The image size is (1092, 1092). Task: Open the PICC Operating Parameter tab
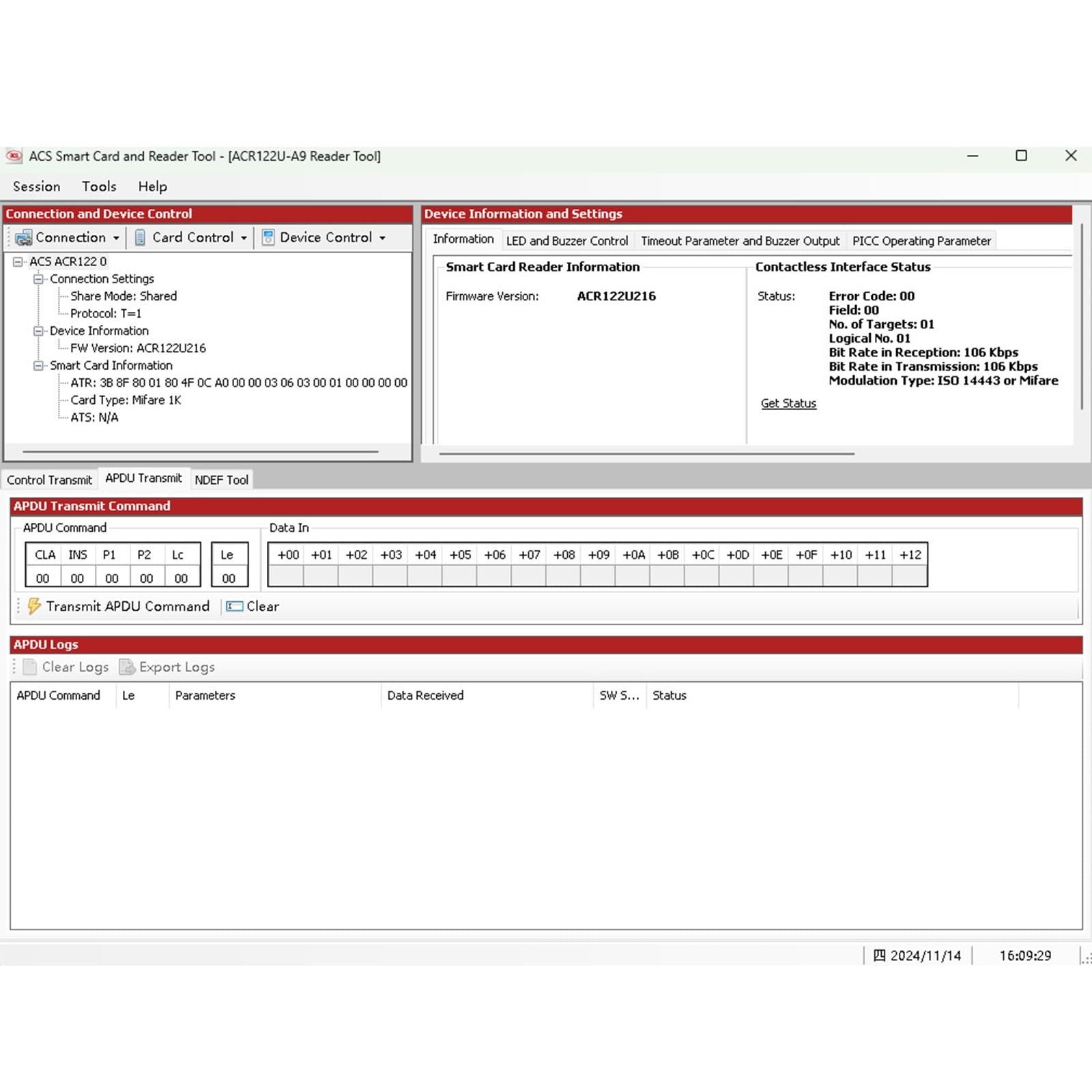pyautogui.click(x=921, y=241)
